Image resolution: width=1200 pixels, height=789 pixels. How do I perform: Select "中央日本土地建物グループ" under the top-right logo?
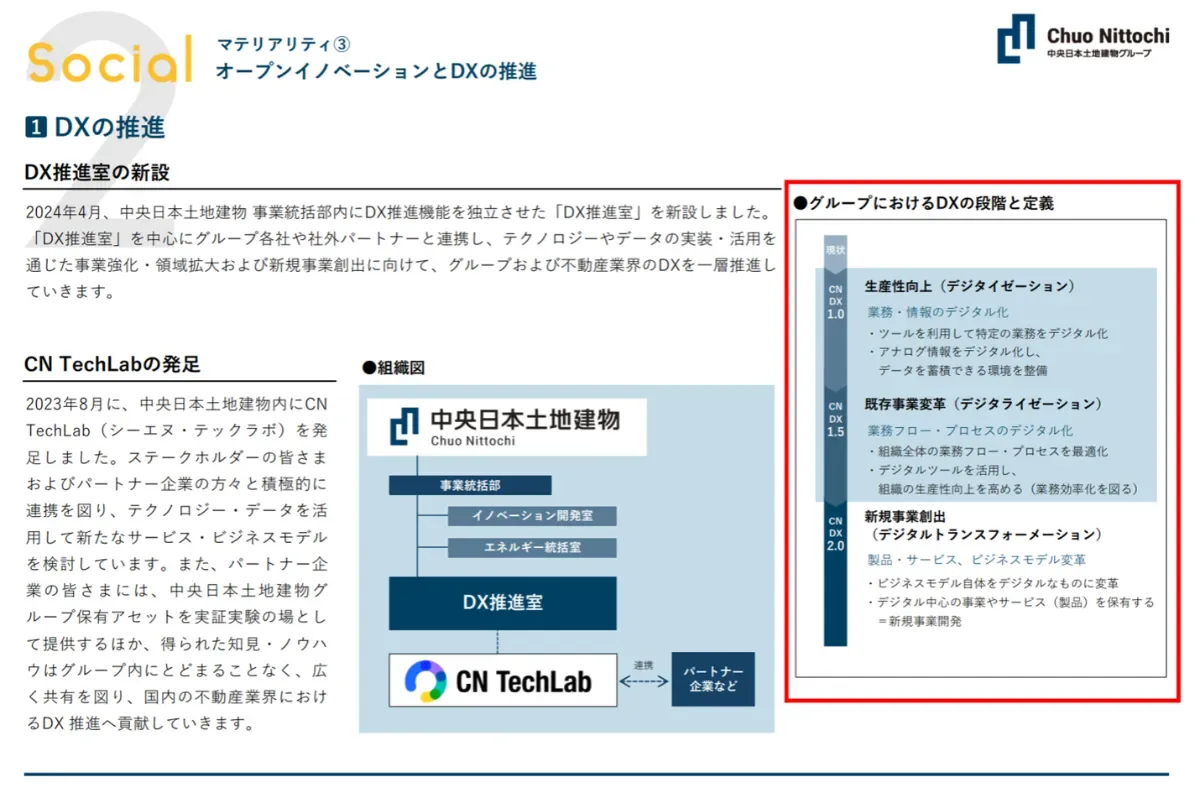tap(1098, 53)
